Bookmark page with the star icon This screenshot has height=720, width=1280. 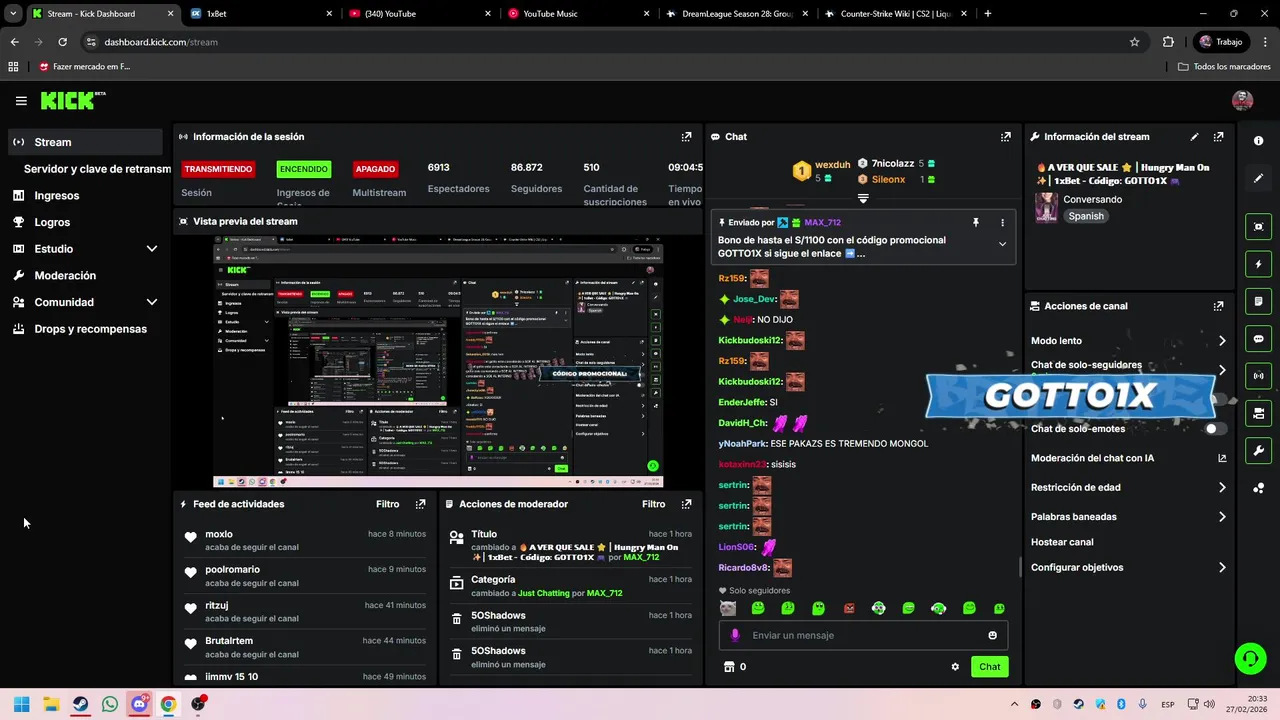click(x=1134, y=42)
